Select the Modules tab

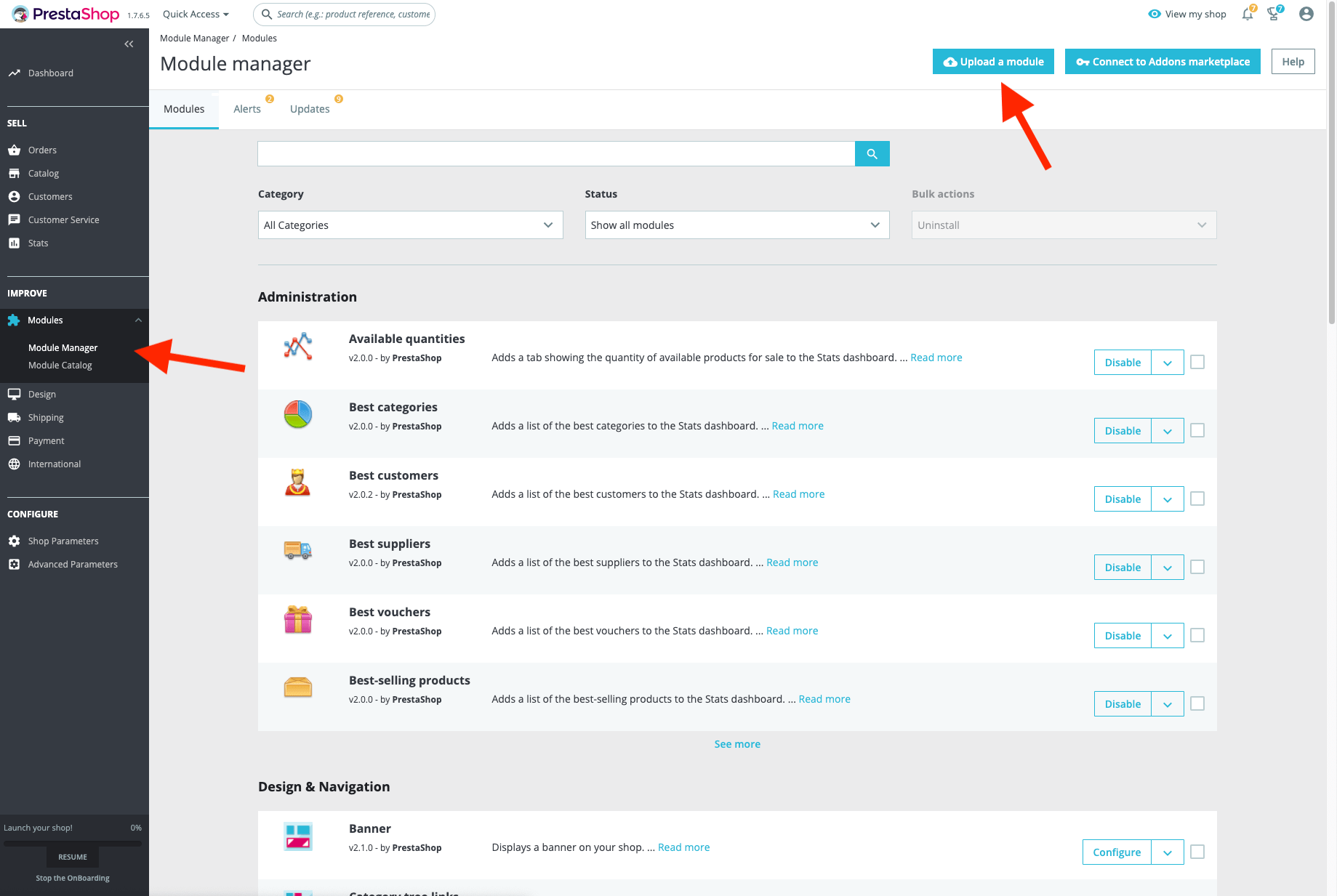click(184, 109)
